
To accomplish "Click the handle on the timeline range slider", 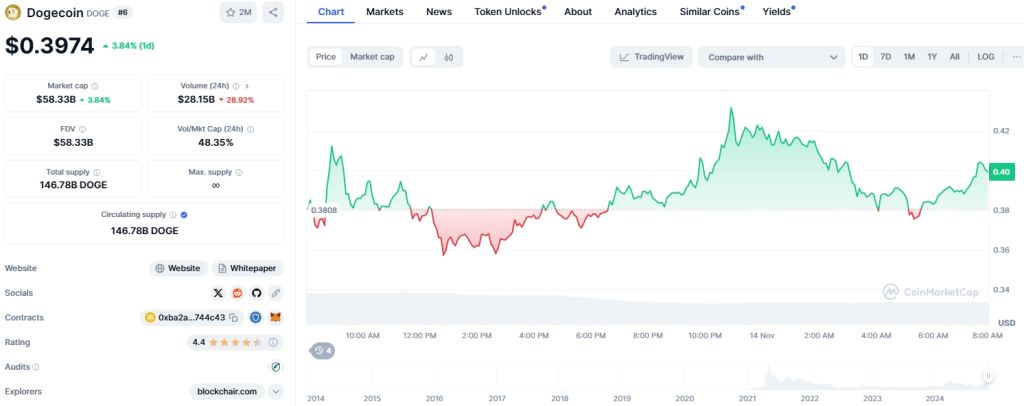I will pyautogui.click(x=987, y=376).
